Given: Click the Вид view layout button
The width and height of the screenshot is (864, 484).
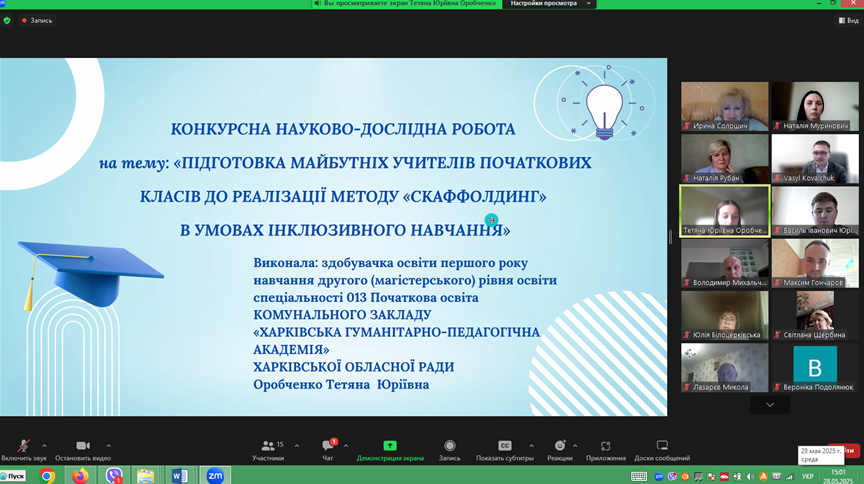Looking at the screenshot, I should click(x=849, y=20).
